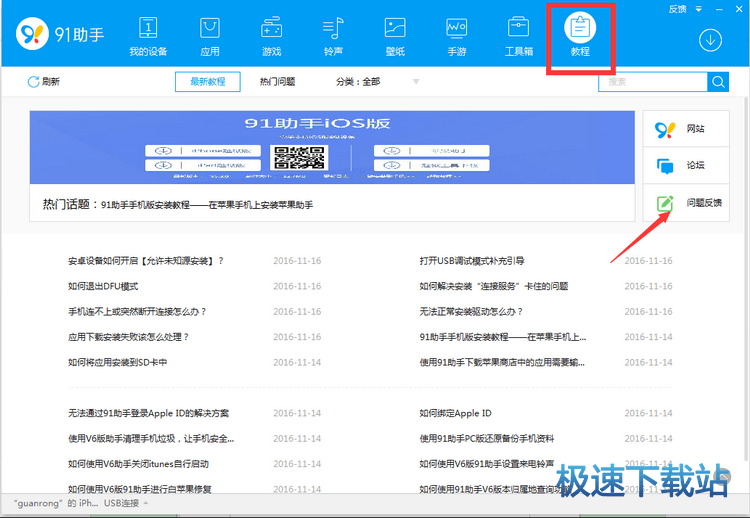Open article 如何退出DFU模式
750x518 pixels.
[103, 286]
